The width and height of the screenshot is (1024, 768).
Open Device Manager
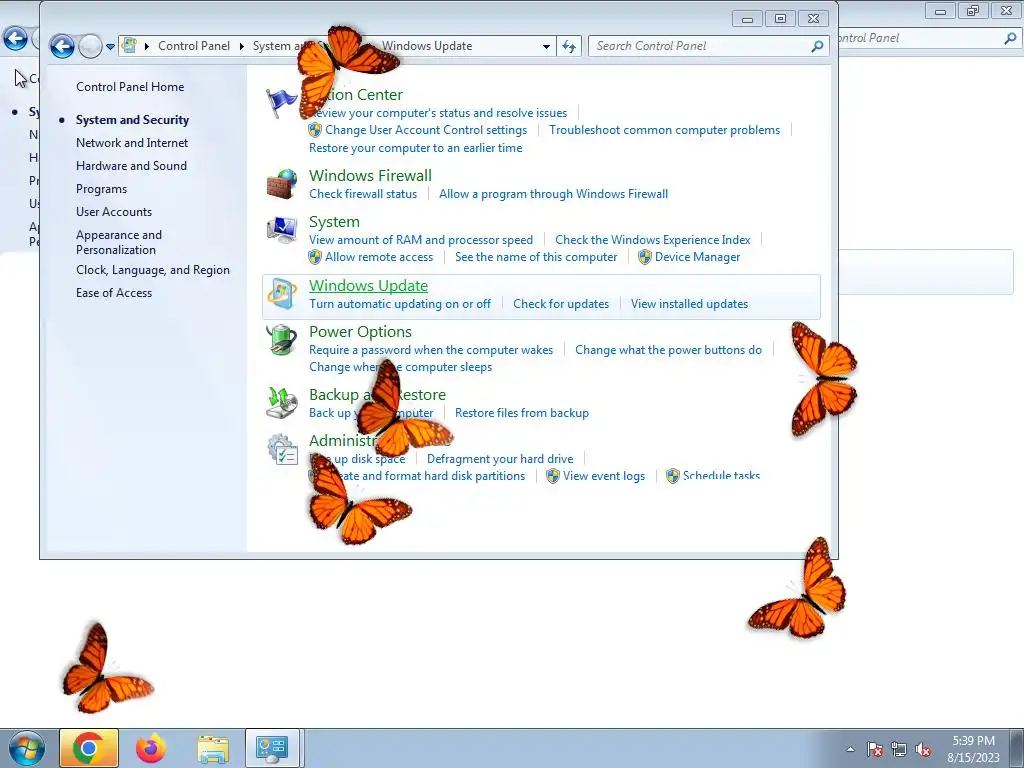point(697,257)
